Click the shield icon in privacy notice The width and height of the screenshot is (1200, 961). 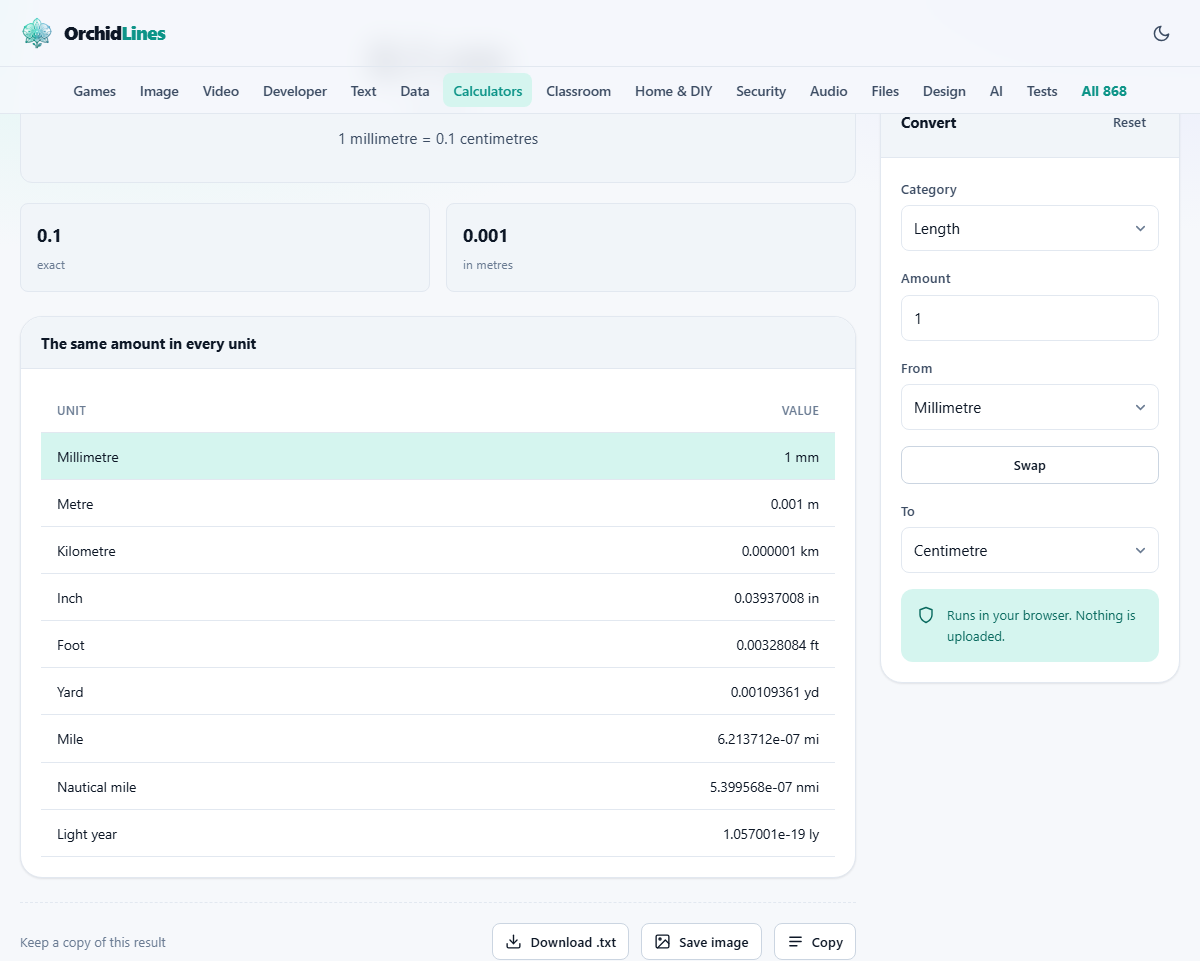(x=926, y=615)
